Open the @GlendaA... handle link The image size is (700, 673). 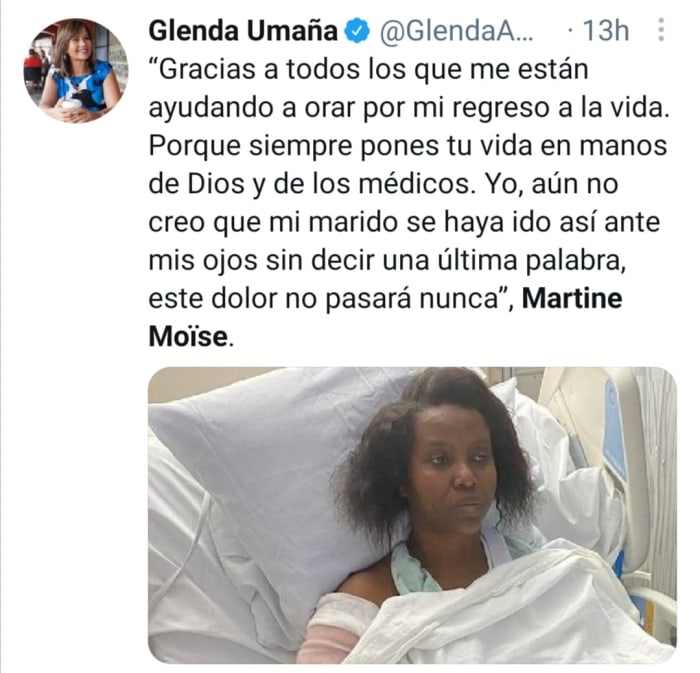[x=456, y=31]
